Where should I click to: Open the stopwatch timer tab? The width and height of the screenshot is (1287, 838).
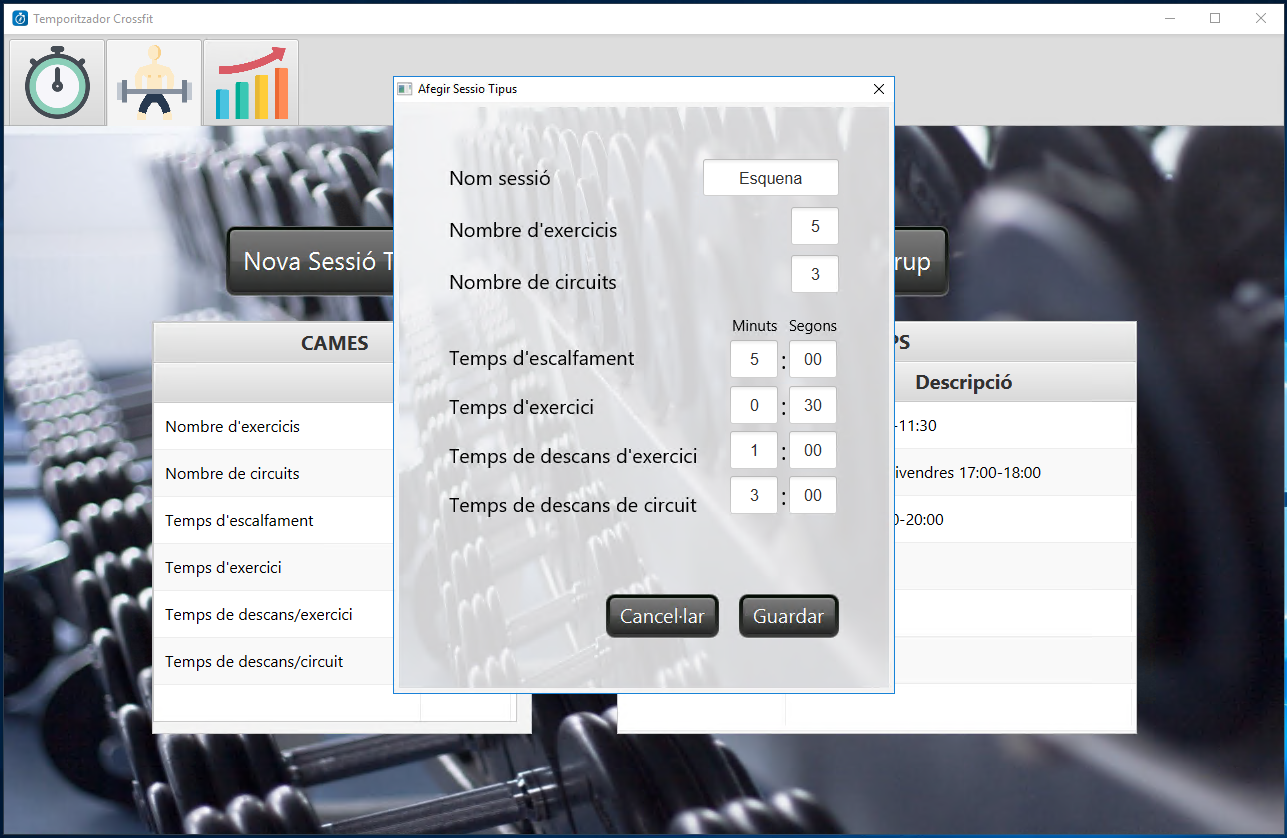pos(57,83)
